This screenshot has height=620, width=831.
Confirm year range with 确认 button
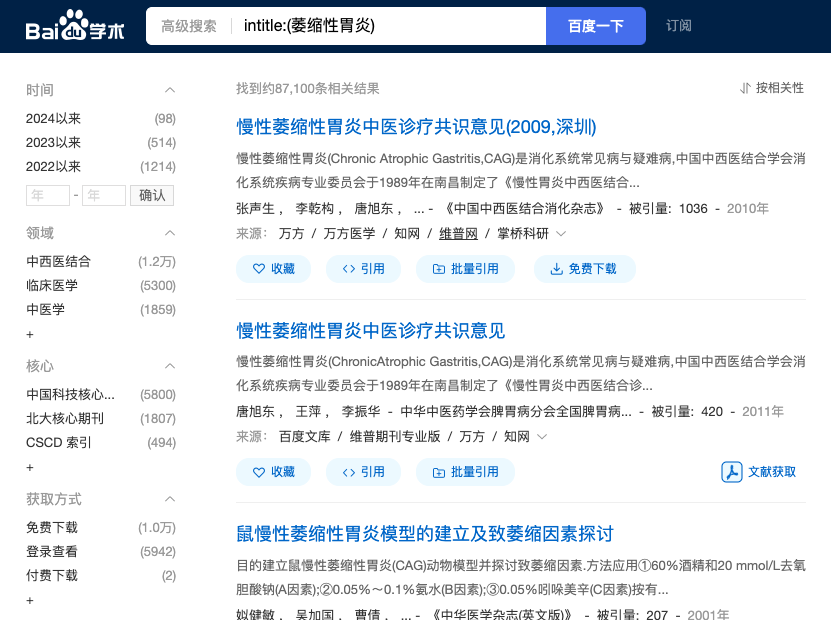(152, 195)
